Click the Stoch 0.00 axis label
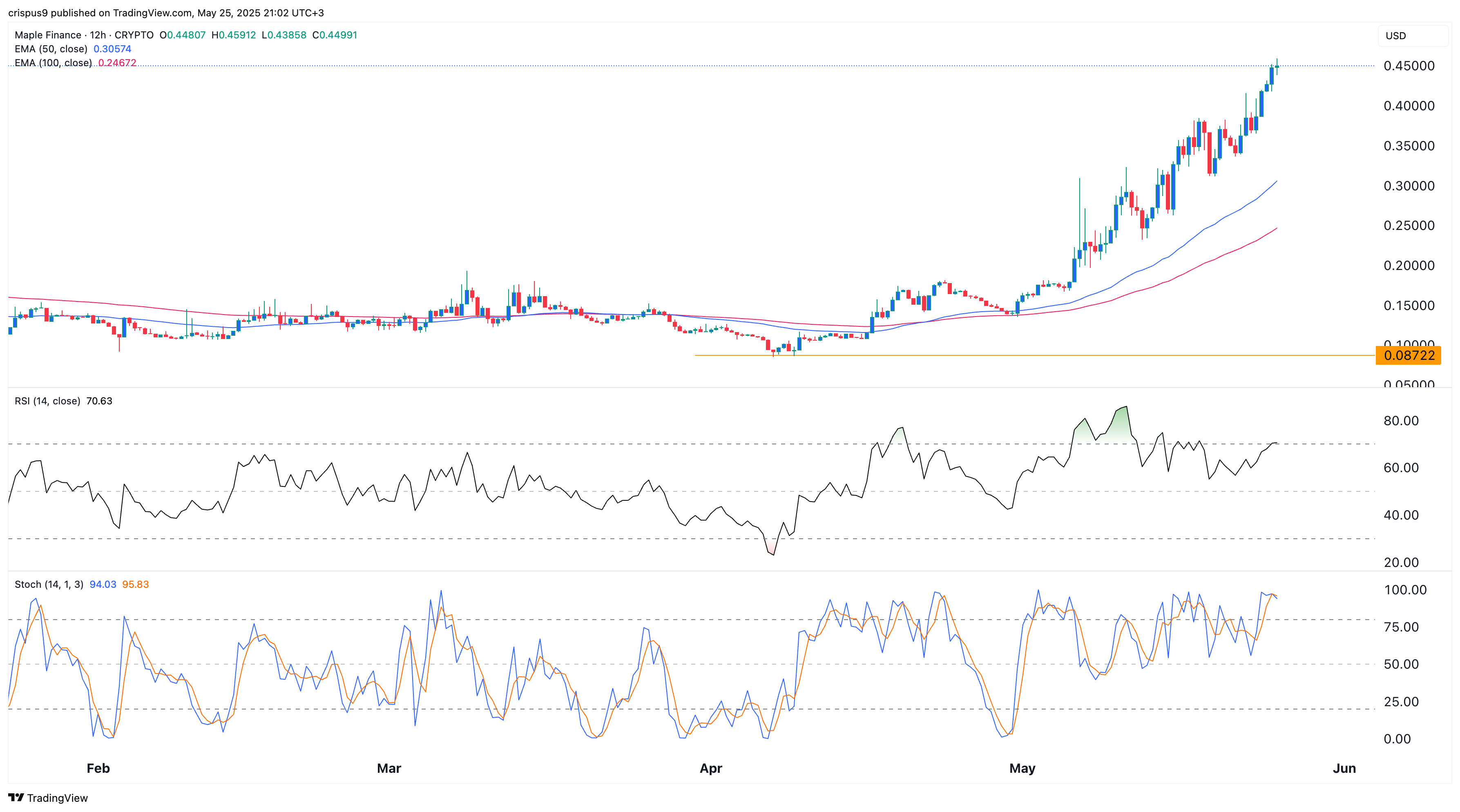The width and height of the screenshot is (1460, 812). click(x=1397, y=739)
